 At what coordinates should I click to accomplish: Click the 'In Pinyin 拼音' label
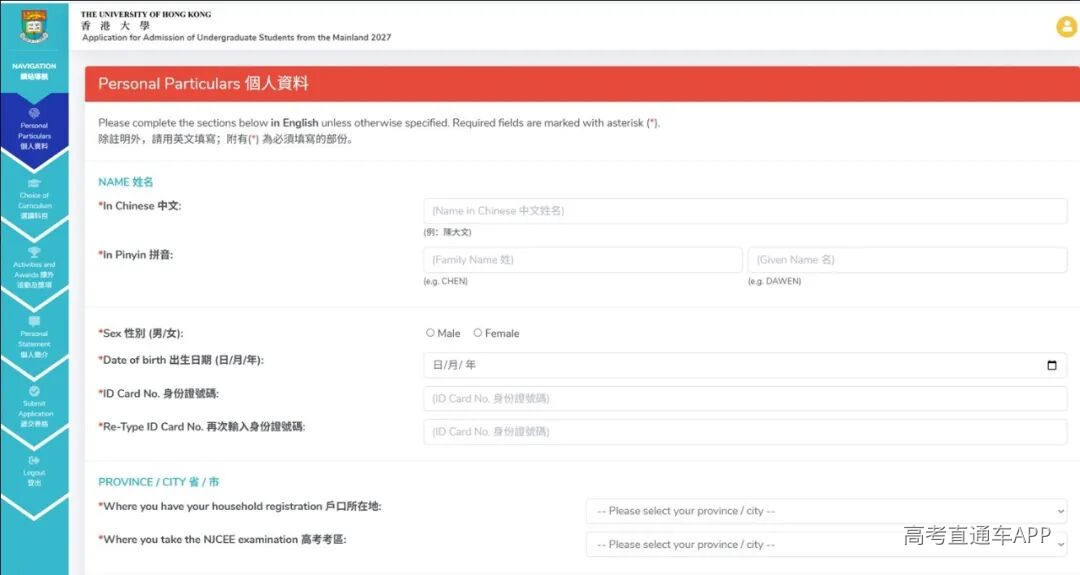(136, 255)
